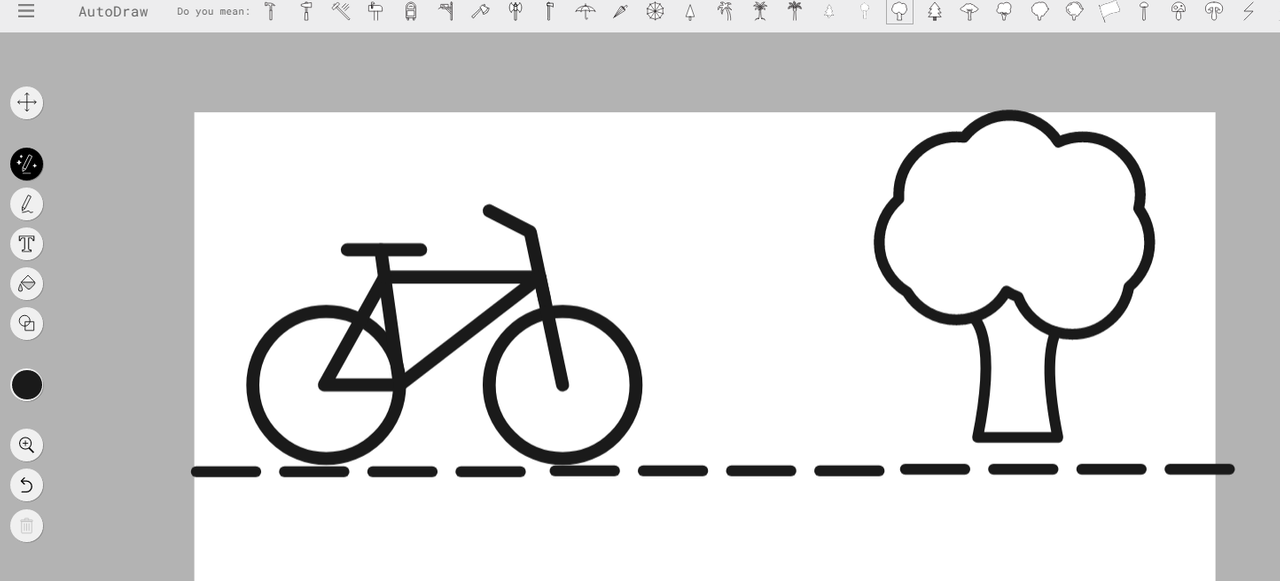Viewport: 1280px width, 581px height.
Task: Pick the spotted mushroom suggestion
Action: click(1179, 11)
